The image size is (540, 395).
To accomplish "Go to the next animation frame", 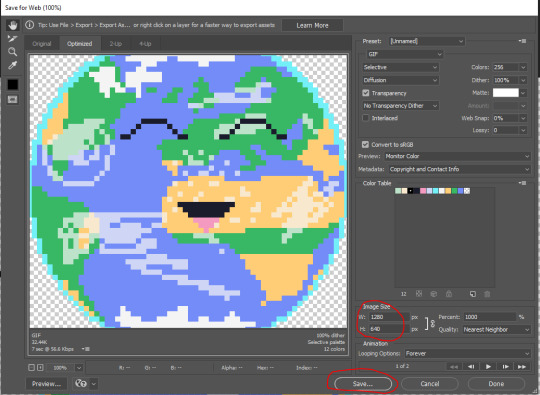I will 505,366.
